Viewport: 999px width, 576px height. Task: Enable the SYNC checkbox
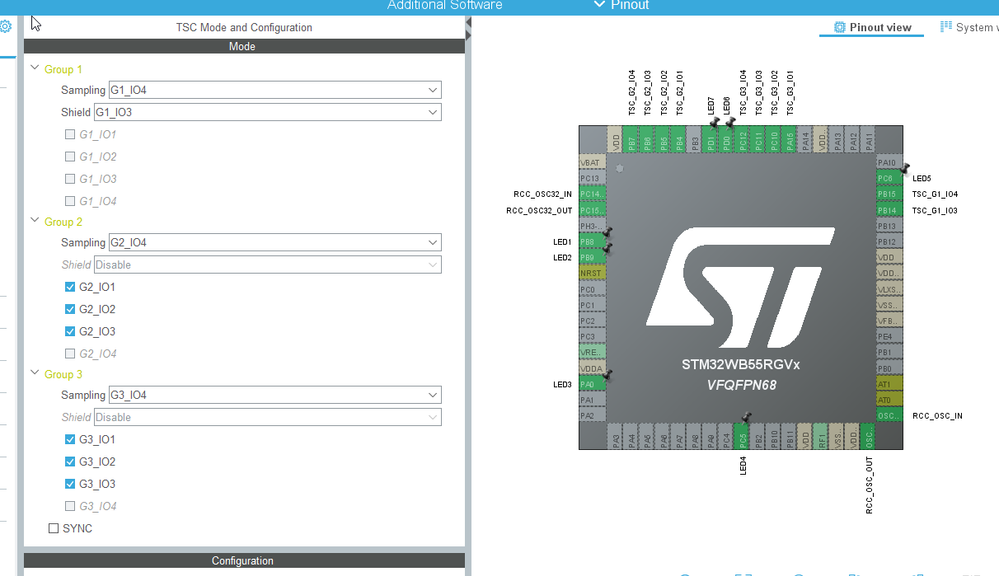(54, 528)
